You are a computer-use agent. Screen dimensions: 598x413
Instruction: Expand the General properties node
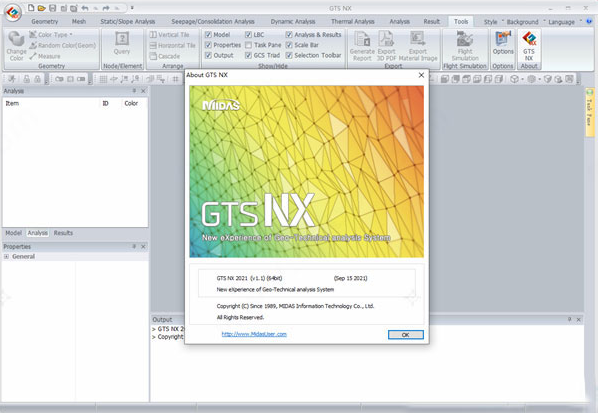6,257
